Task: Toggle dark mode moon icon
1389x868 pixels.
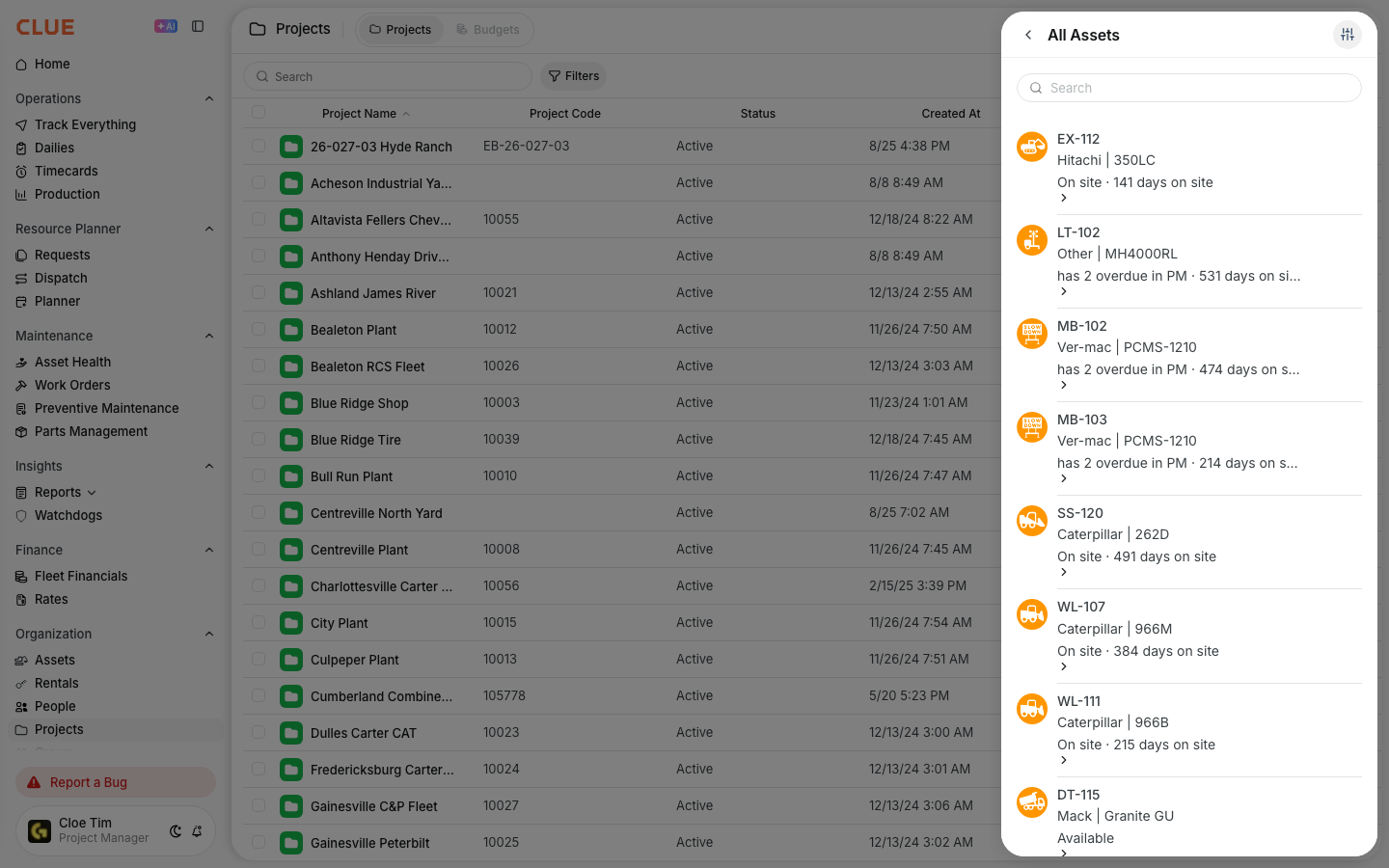Action: pyautogui.click(x=176, y=831)
